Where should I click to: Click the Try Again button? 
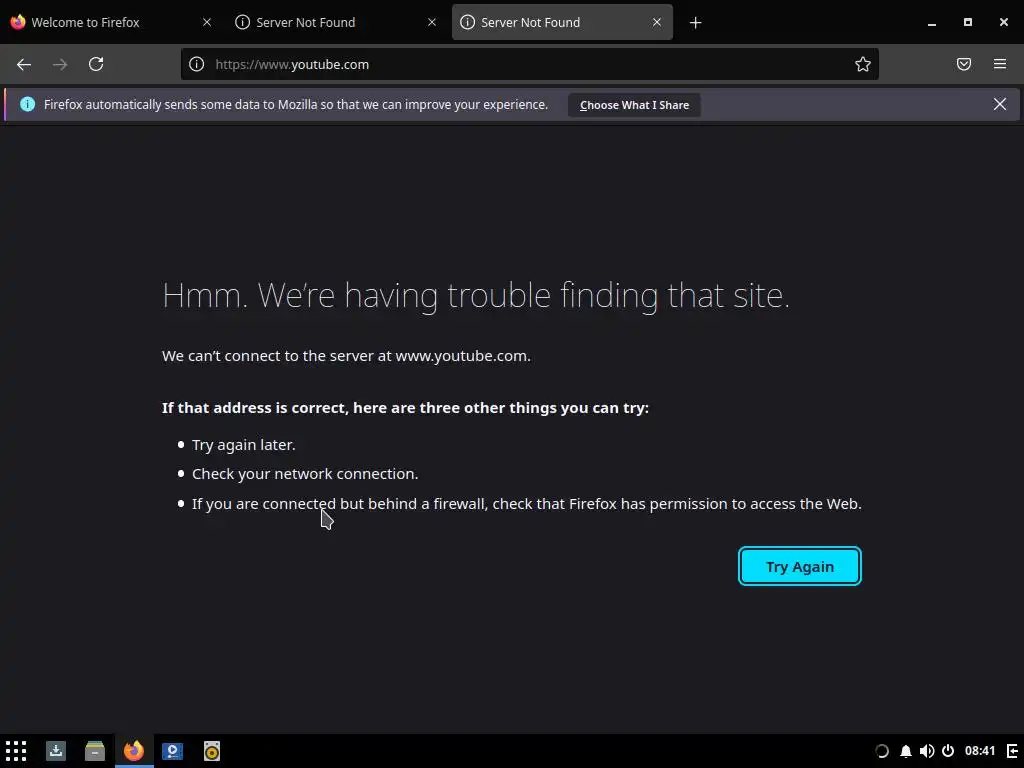click(x=800, y=566)
